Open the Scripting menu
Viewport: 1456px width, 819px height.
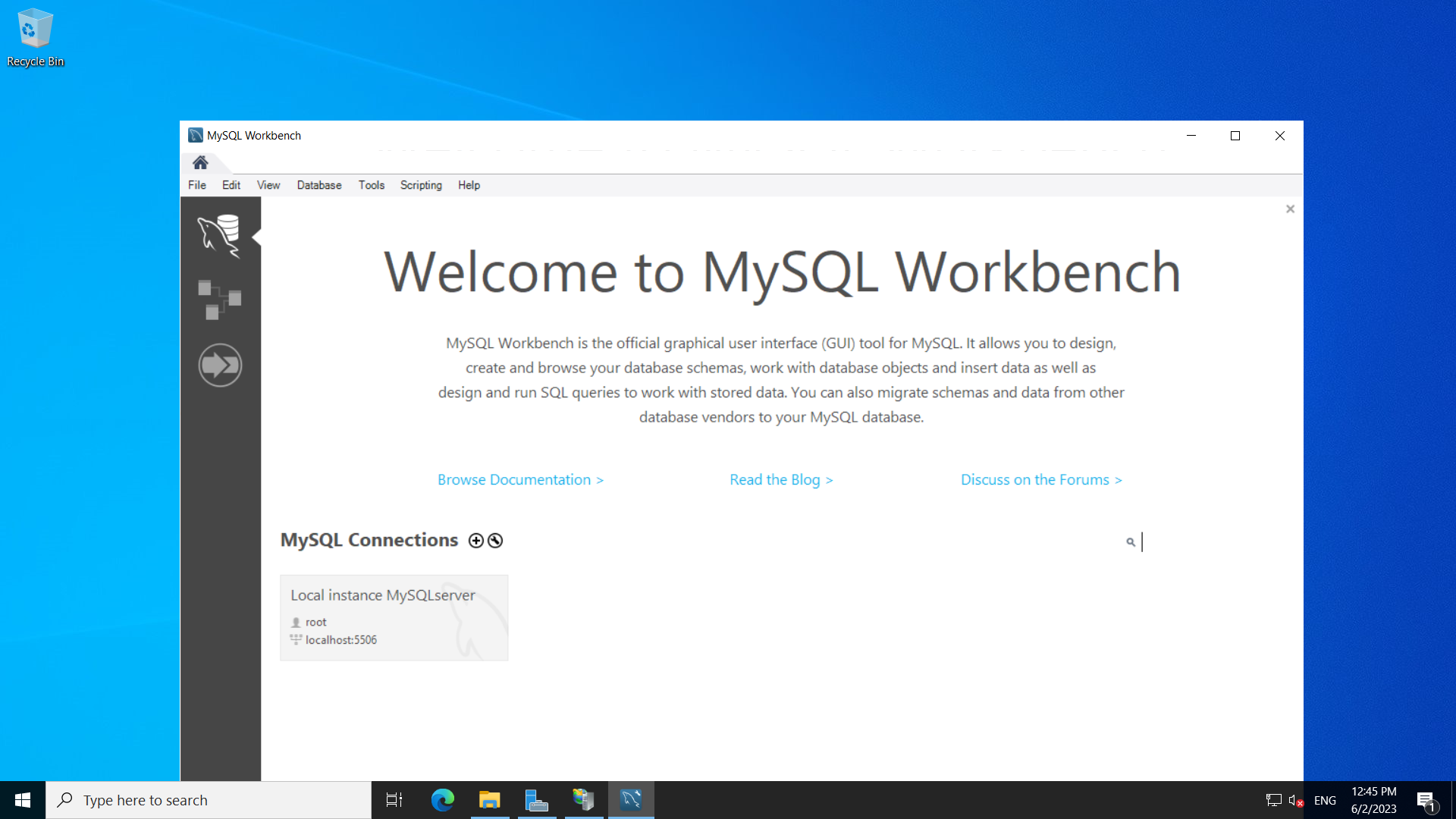pyautogui.click(x=421, y=185)
